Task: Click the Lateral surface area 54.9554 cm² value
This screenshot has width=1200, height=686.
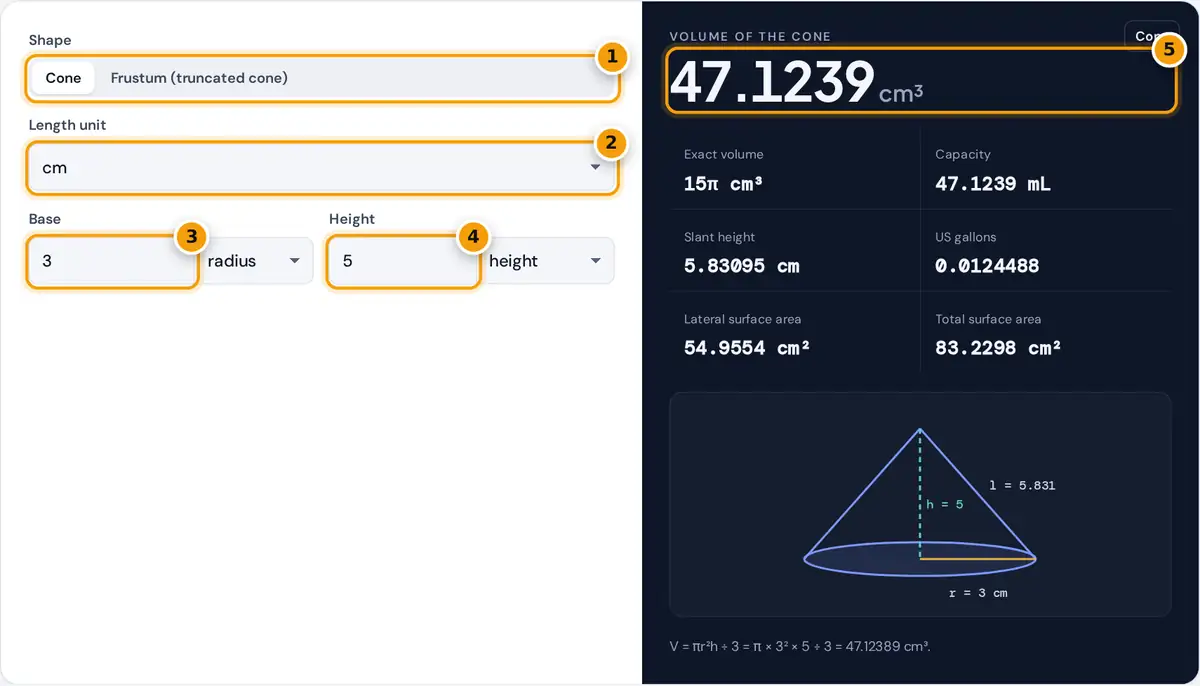Action: tap(746, 348)
